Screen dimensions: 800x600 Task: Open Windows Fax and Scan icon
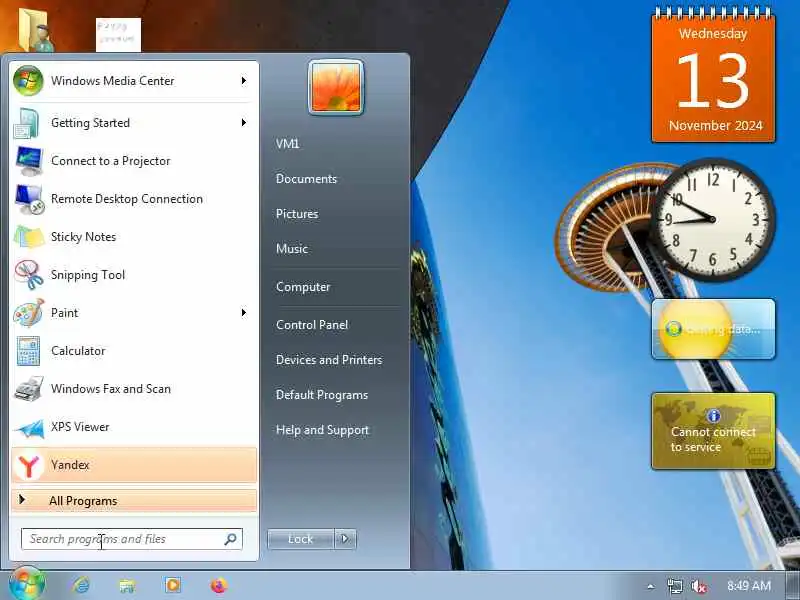click(x=28, y=389)
